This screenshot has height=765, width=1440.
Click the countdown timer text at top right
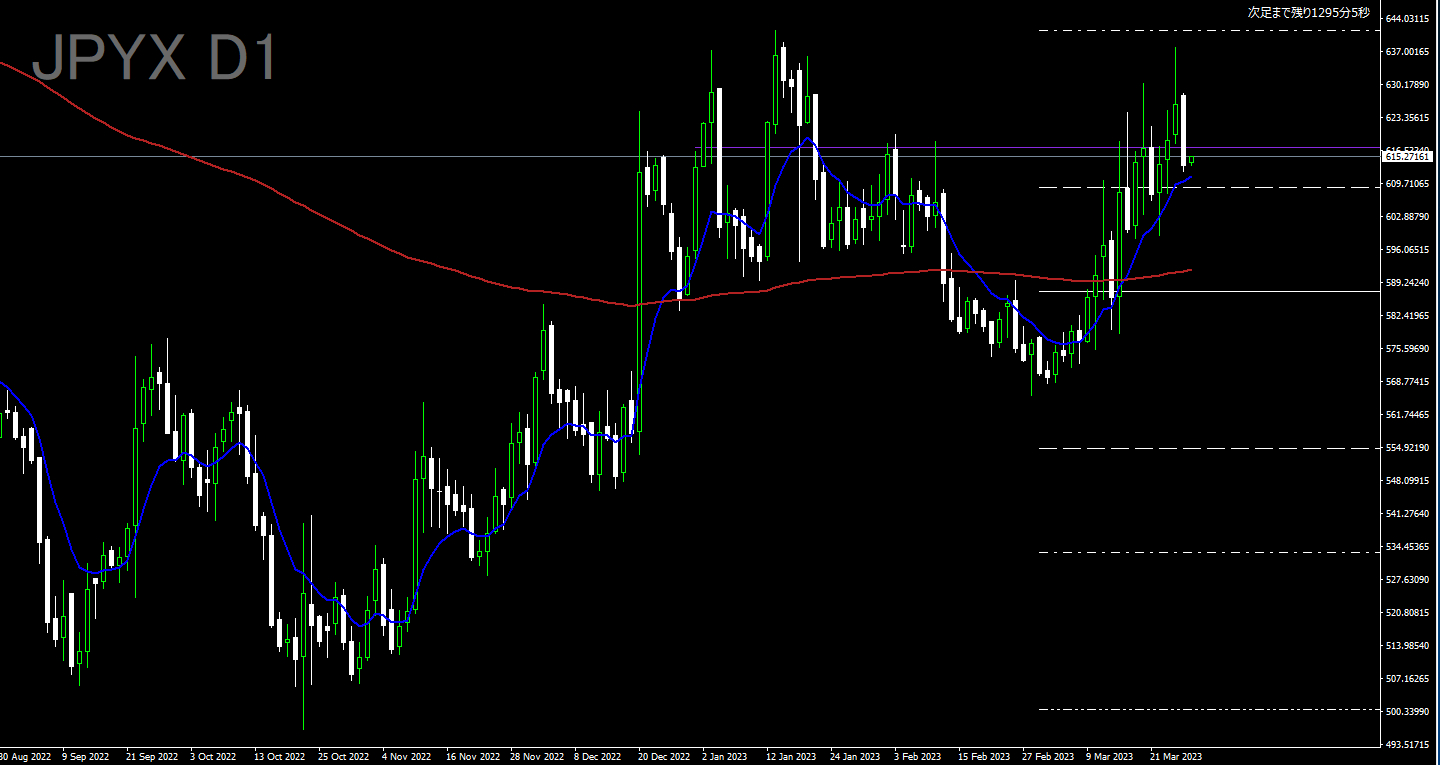[1308, 14]
